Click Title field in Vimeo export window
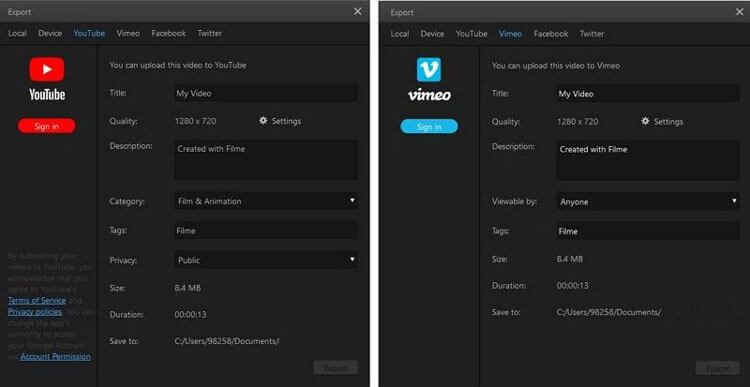 click(x=648, y=93)
